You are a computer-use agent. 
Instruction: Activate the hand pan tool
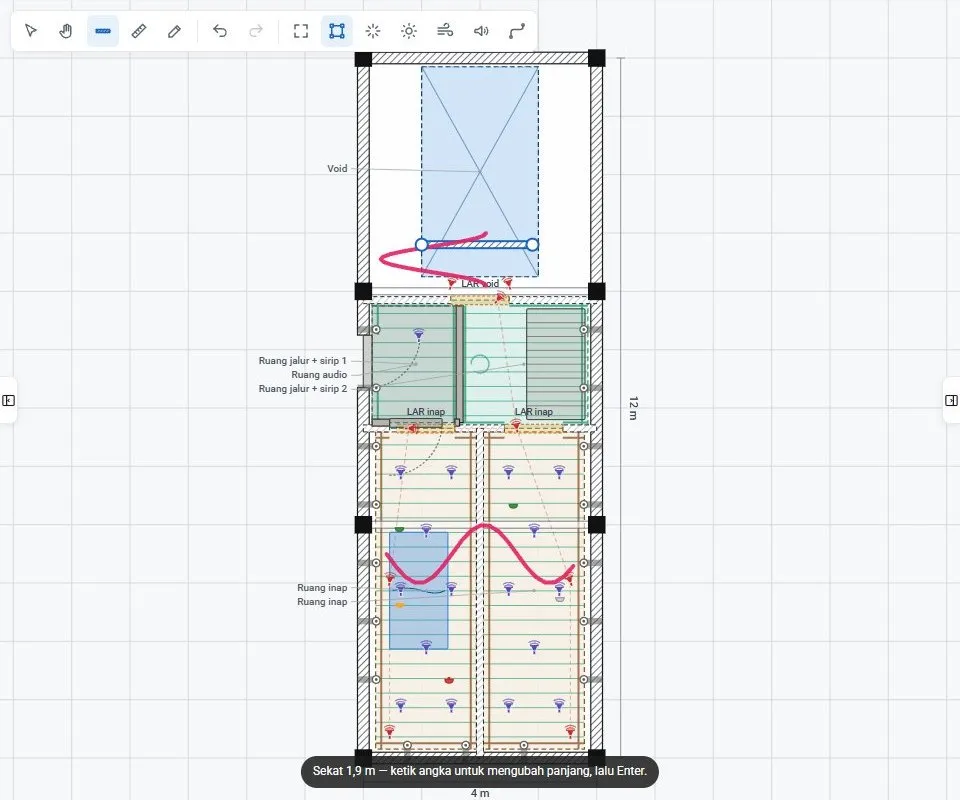(66, 31)
